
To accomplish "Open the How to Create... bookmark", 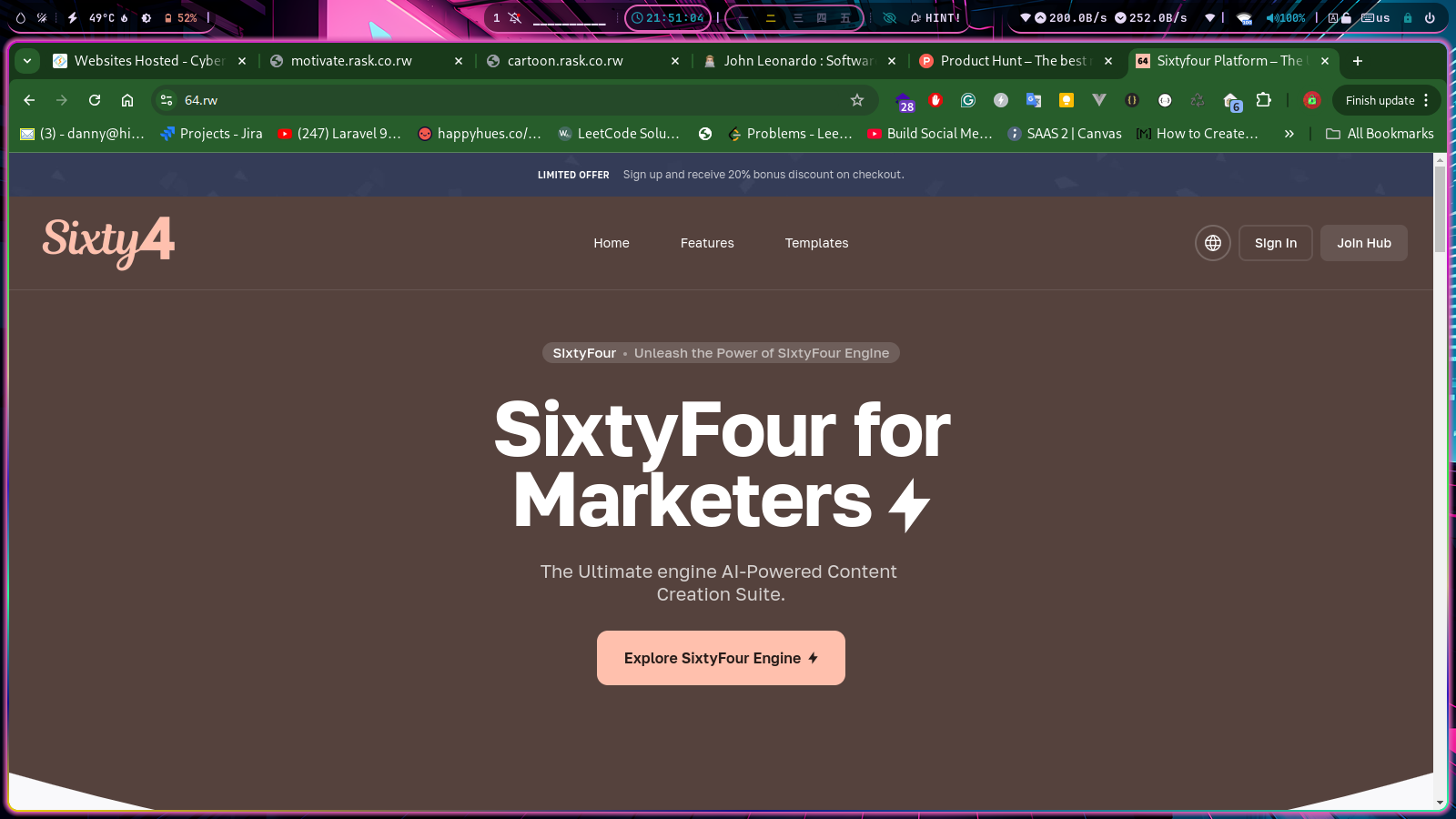I will click(x=1198, y=134).
